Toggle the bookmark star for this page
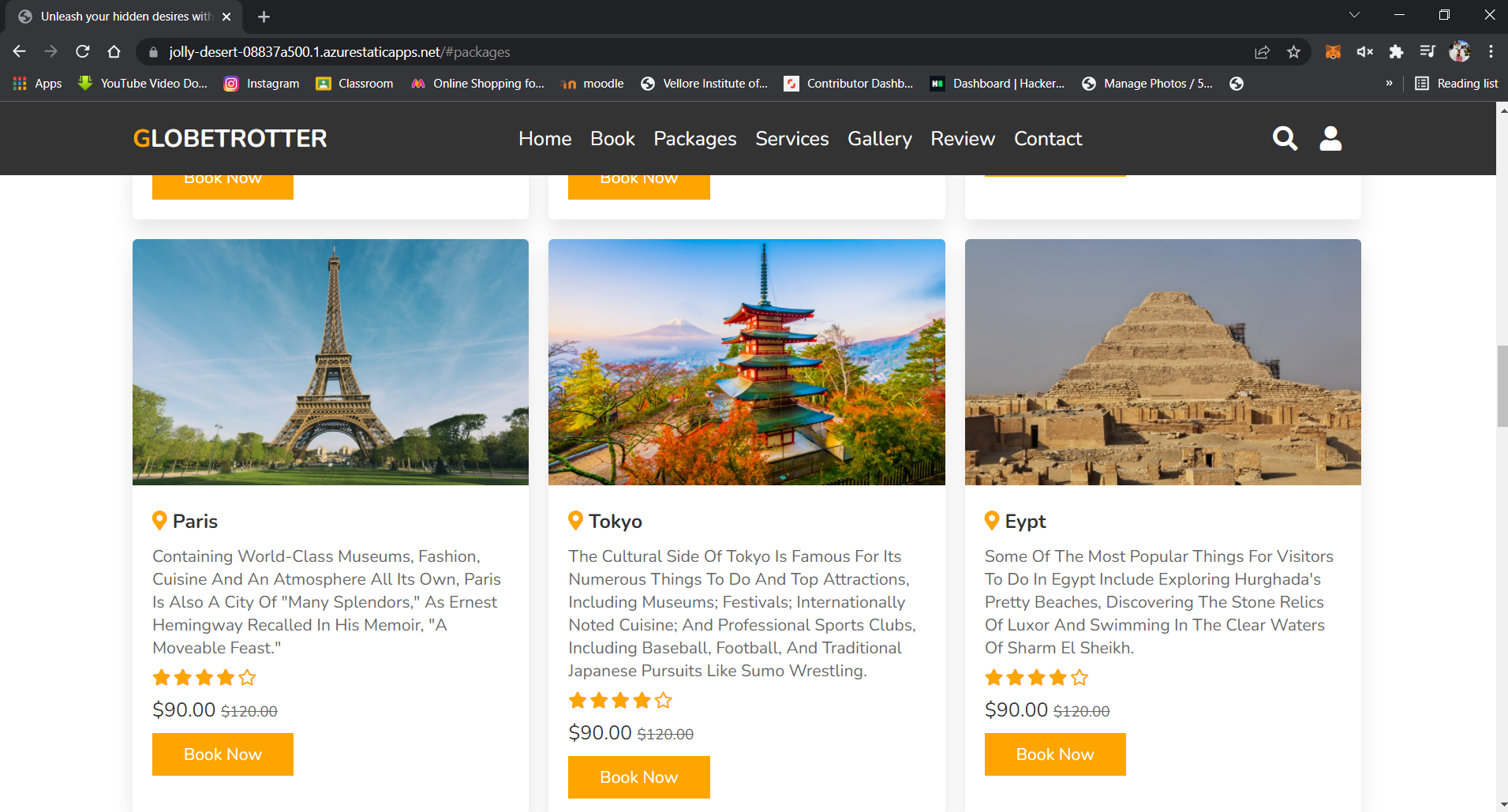 click(1294, 51)
